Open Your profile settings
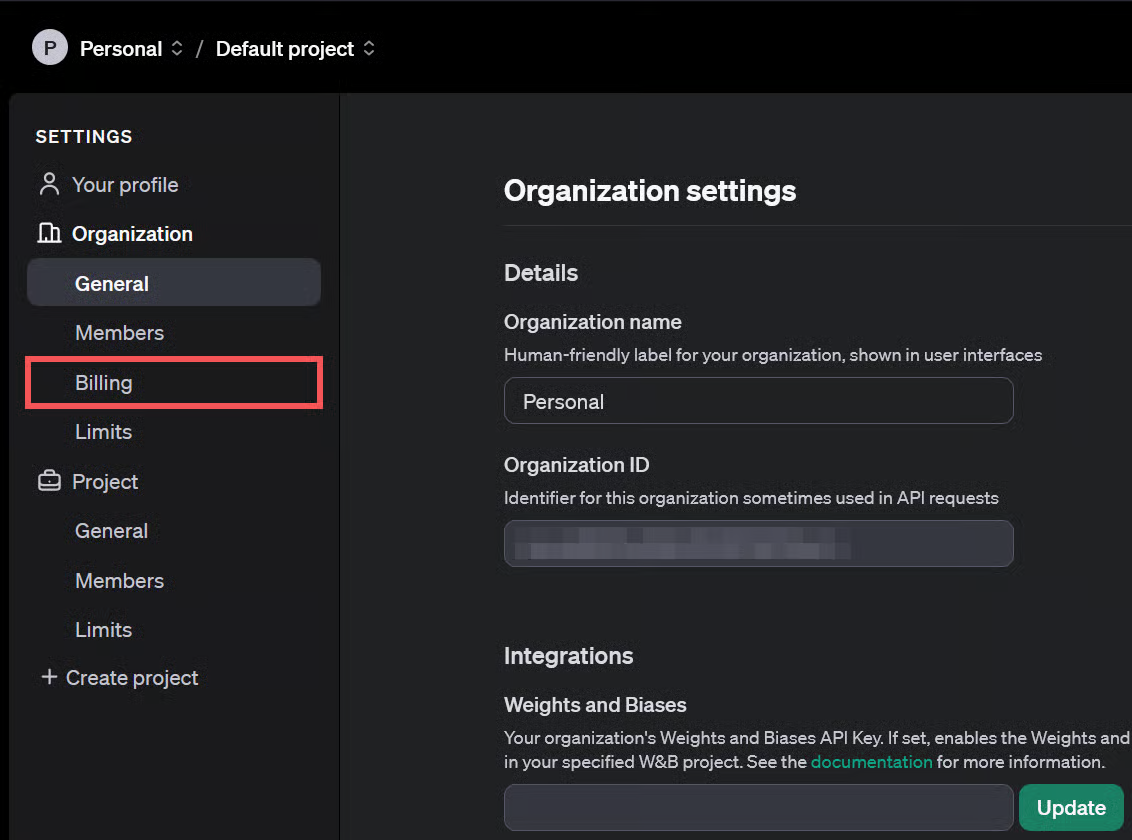 [125, 185]
